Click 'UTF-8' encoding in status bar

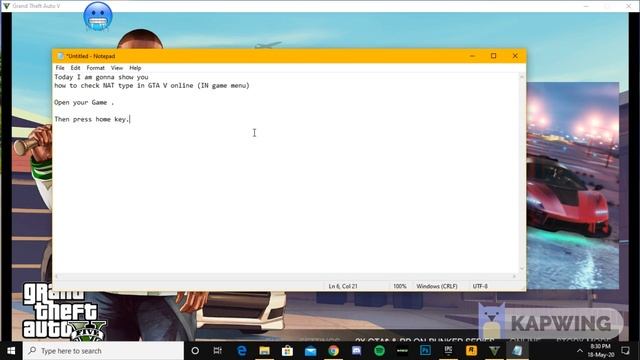click(x=480, y=287)
